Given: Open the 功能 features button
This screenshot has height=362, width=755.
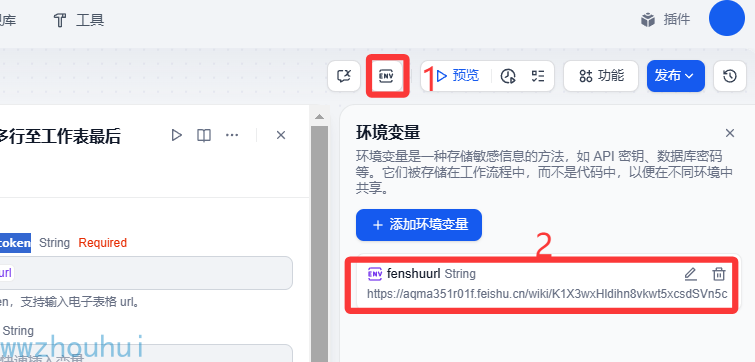Looking at the screenshot, I should tap(601, 76).
